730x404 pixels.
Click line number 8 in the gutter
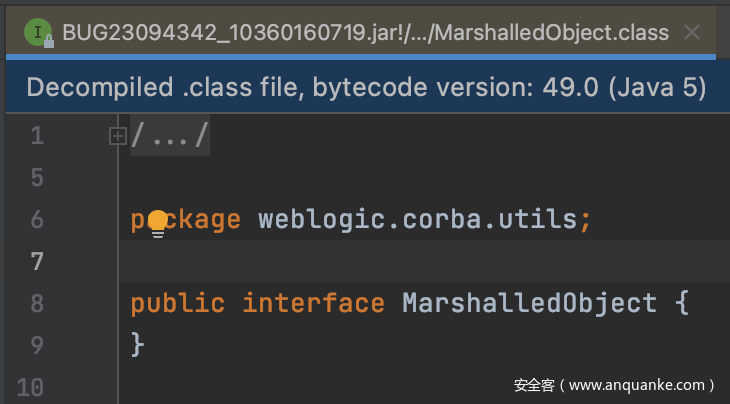[x=37, y=303]
